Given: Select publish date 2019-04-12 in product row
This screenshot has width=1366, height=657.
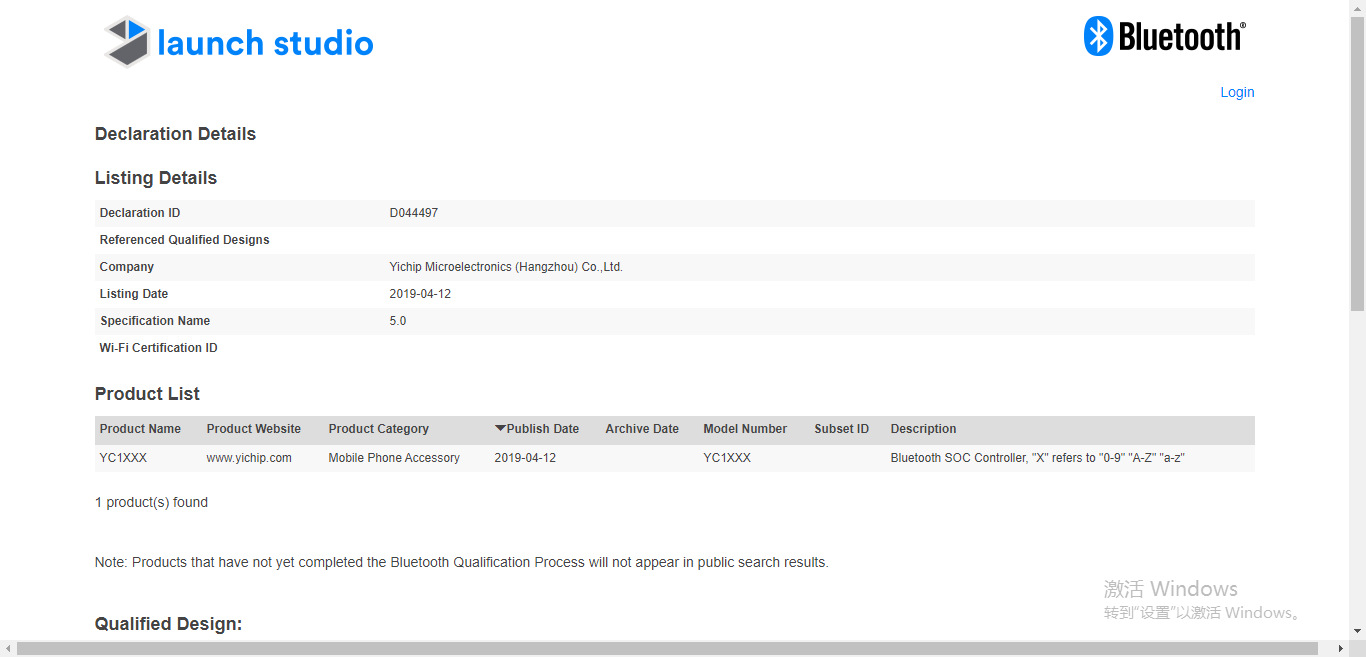Looking at the screenshot, I should click(525, 458).
